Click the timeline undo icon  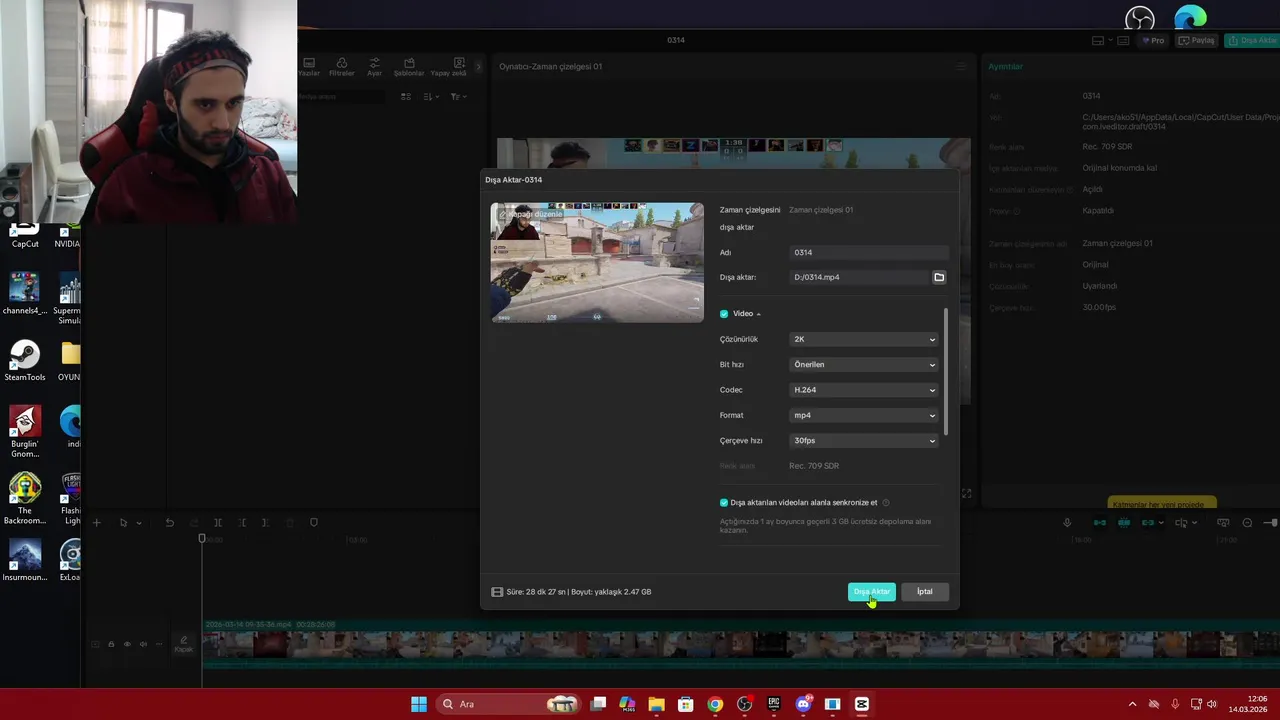[x=170, y=523]
